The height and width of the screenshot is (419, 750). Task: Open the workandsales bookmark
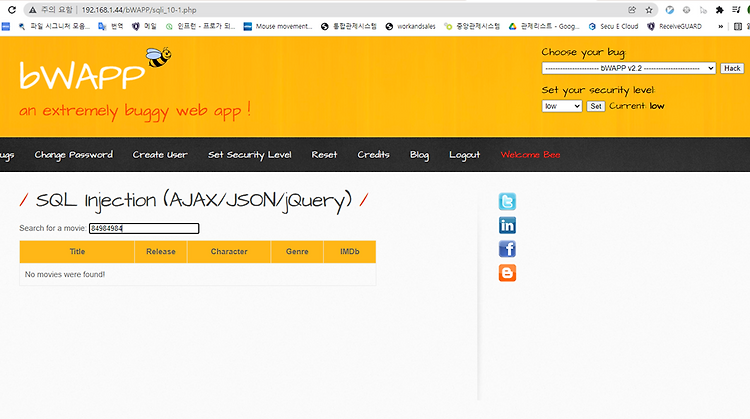[411, 26]
